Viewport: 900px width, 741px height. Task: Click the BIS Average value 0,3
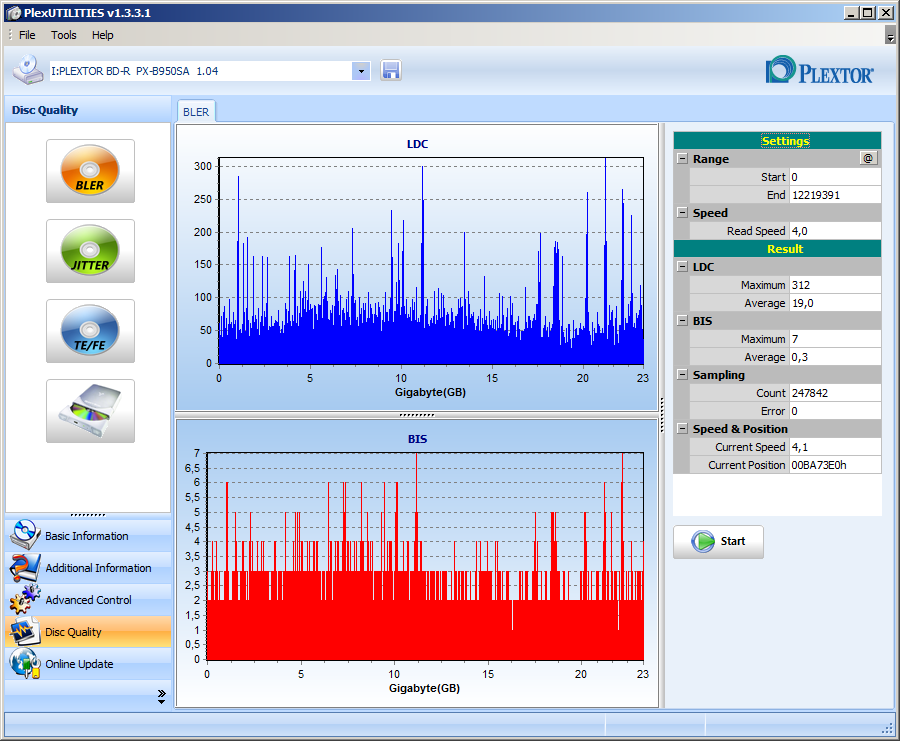coord(835,356)
